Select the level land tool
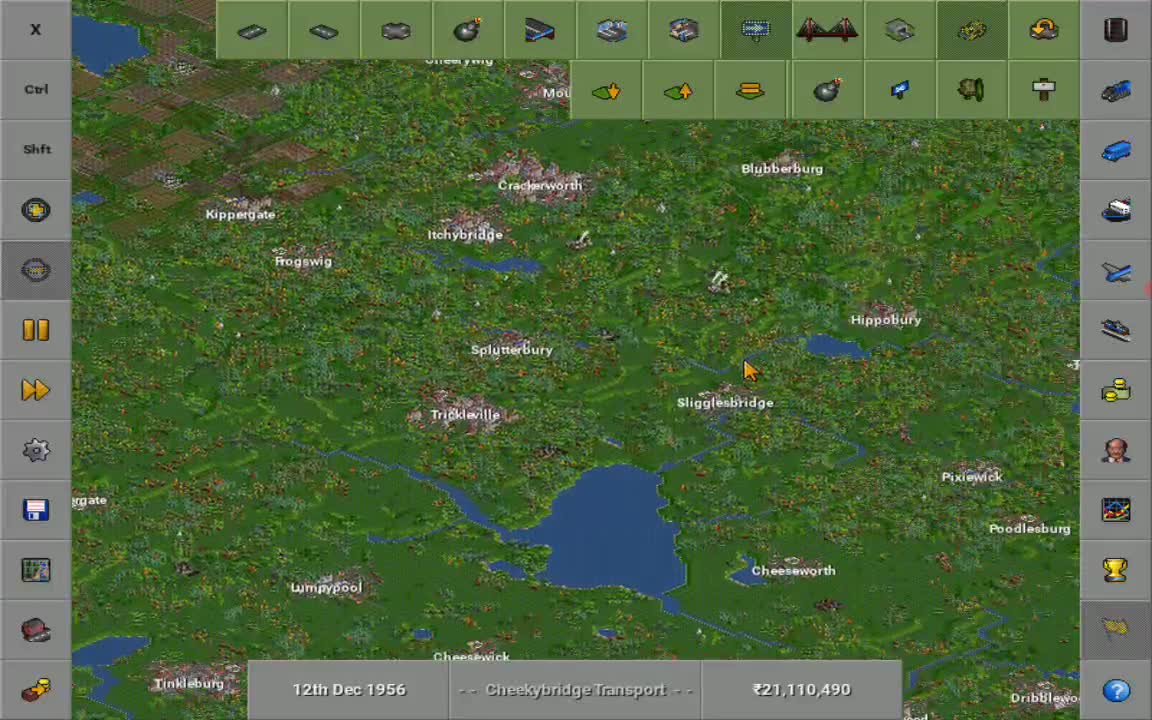Viewport: 1152px width, 720px height. [750, 90]
